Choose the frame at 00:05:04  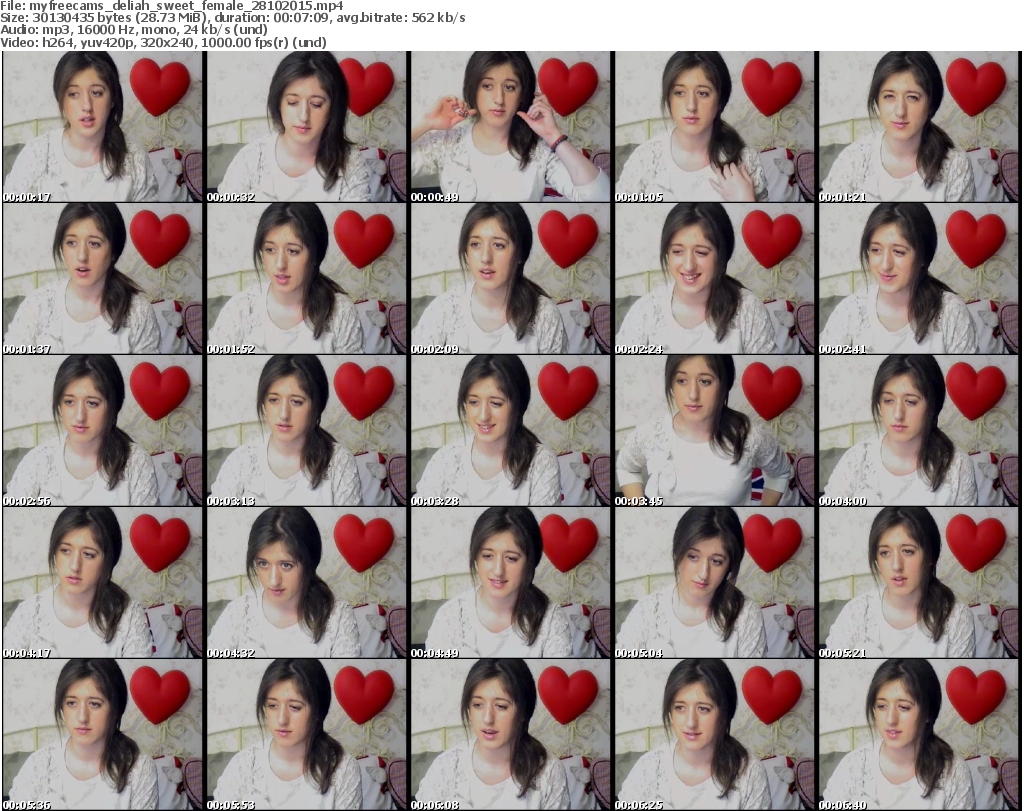pos(714,583)
